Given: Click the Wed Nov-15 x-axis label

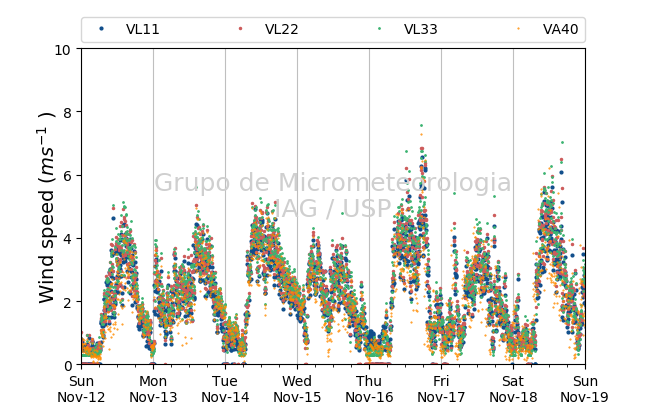Looking at the screenshot, I should click(x=297, y=389).
